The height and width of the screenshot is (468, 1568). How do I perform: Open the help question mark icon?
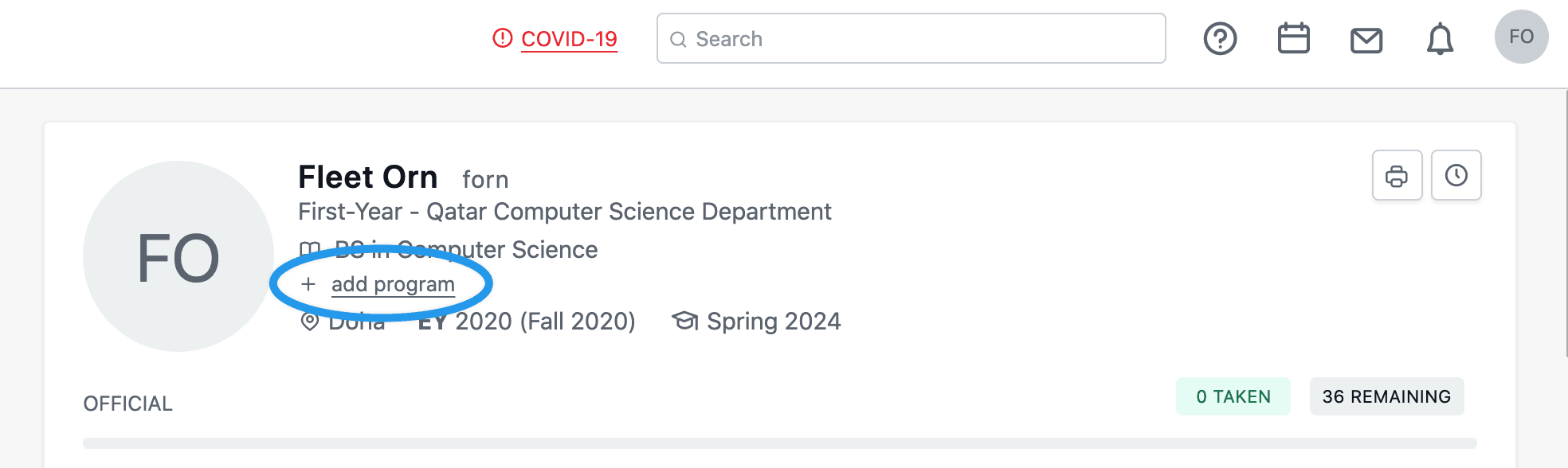1220,38
